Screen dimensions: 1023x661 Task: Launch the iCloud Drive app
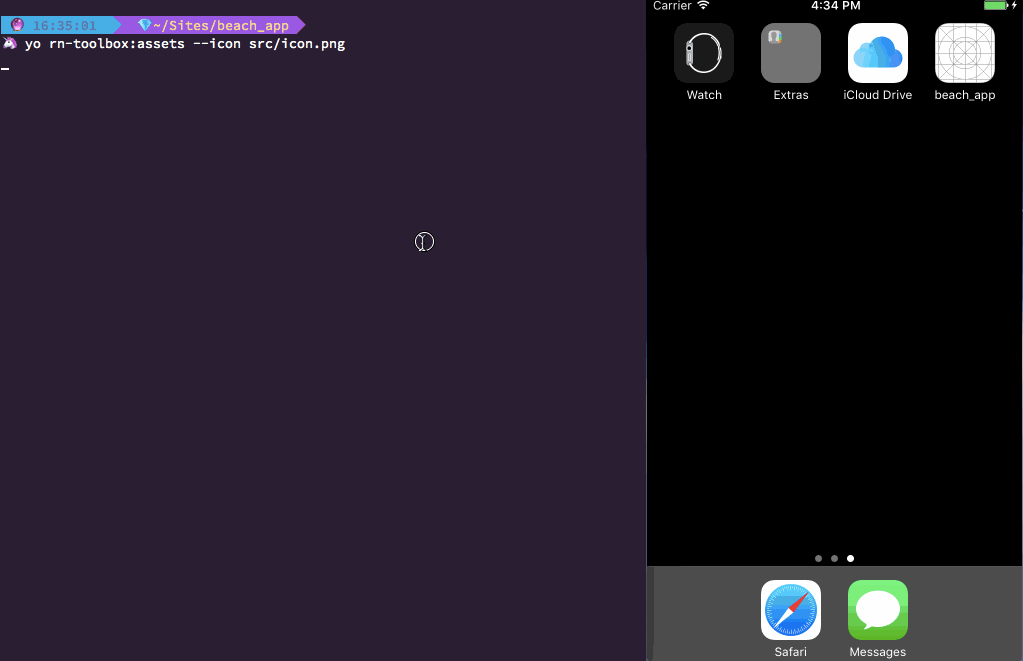[x=877, y=52]
